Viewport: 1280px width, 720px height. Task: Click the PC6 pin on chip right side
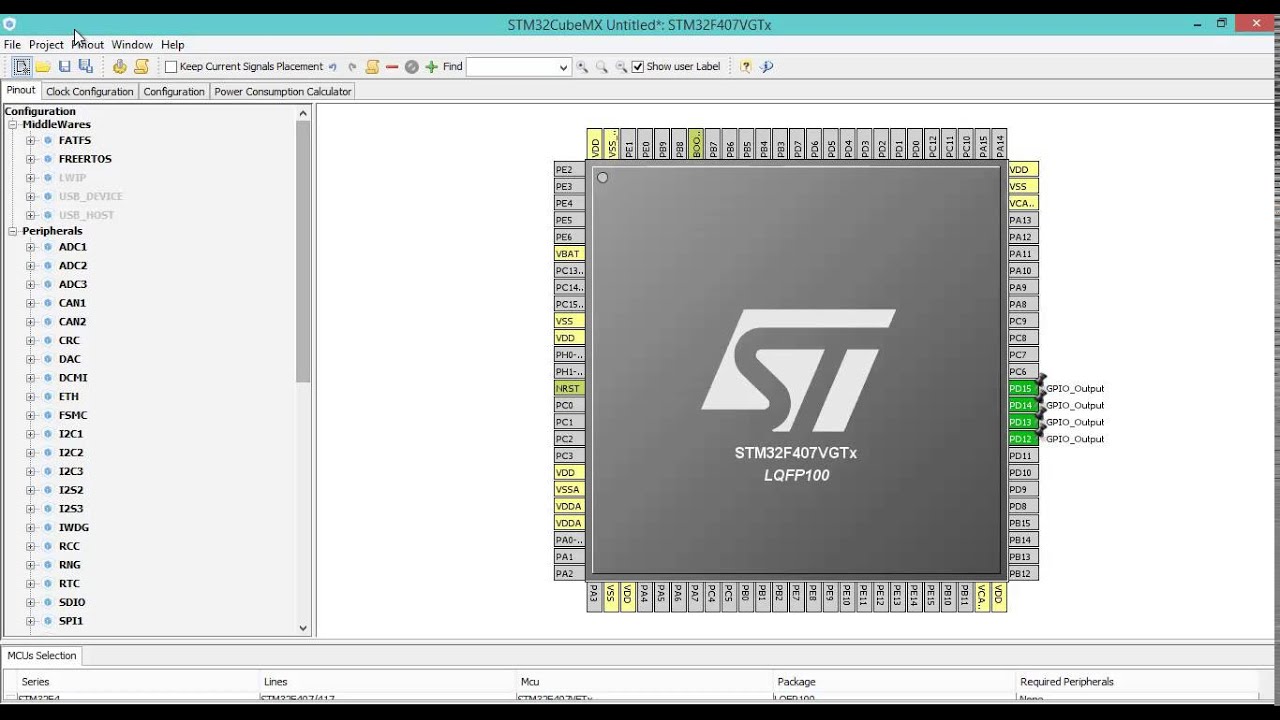click(x=1022, y=372)
